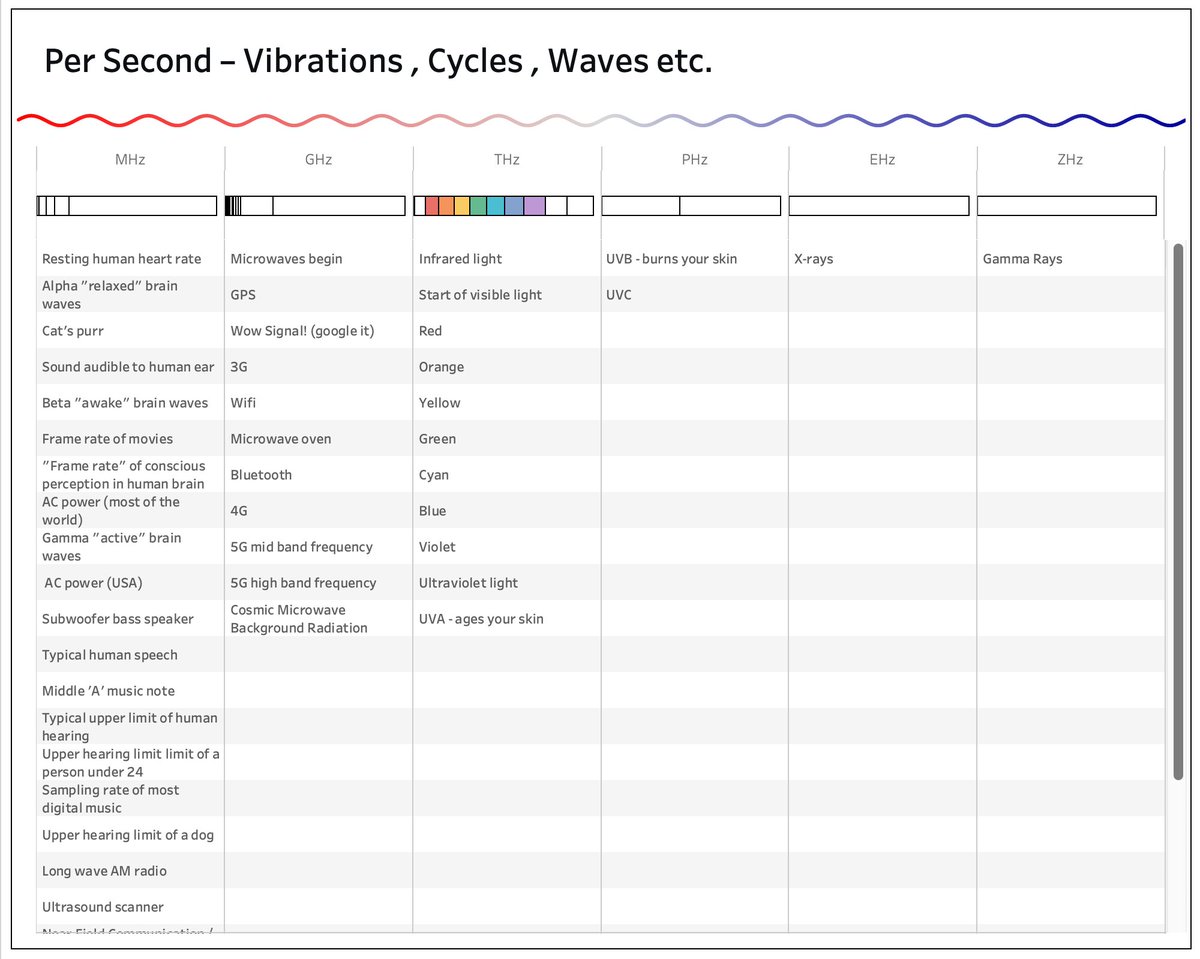Select 'UVA - ages your skin' entry
1200x959 pixels.
point(481,619)
